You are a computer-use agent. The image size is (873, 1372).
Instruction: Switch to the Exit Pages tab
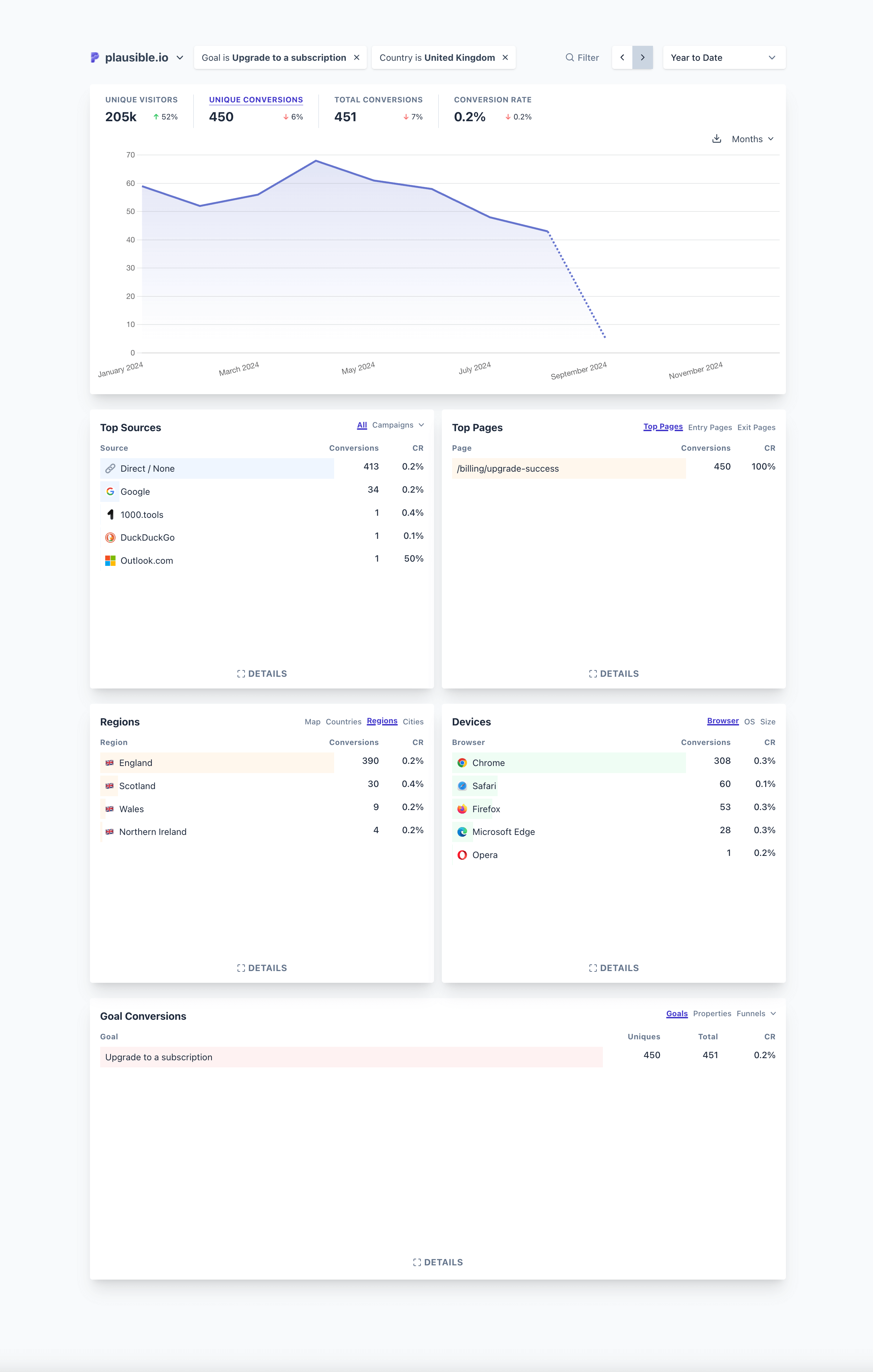pyautogui.click(x=756, y=427)
